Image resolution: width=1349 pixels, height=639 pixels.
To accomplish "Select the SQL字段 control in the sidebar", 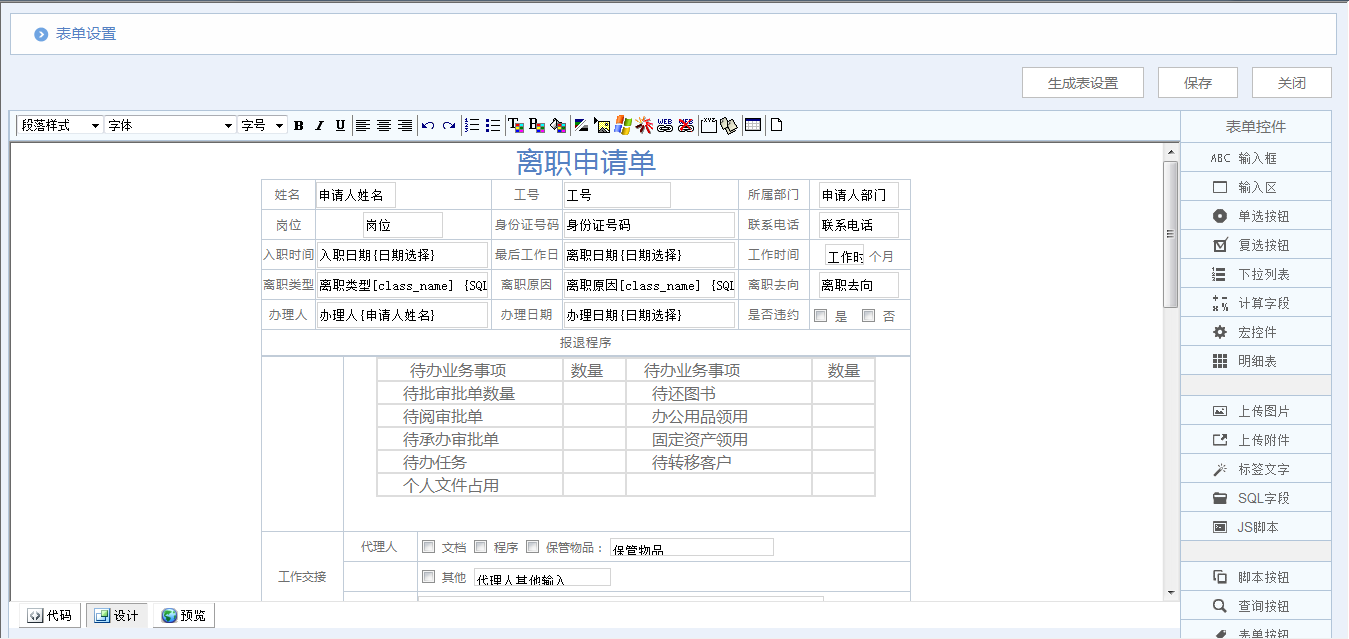I will pyautogui.click(x=1255, y=497).
